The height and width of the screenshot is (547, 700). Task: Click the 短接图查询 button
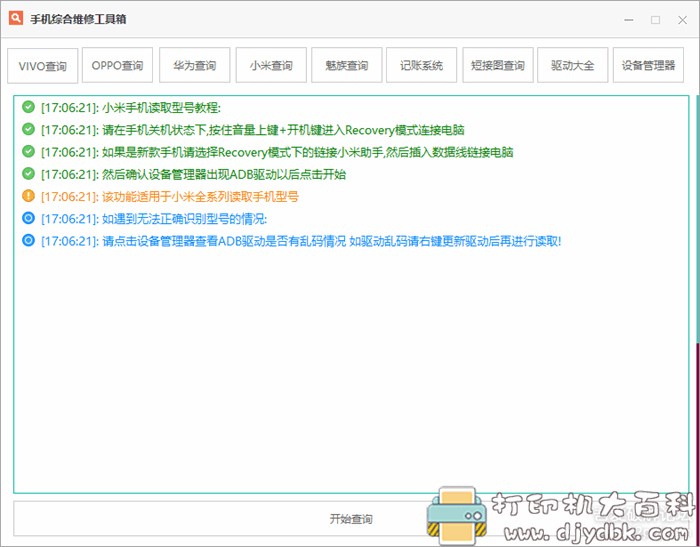498,65
